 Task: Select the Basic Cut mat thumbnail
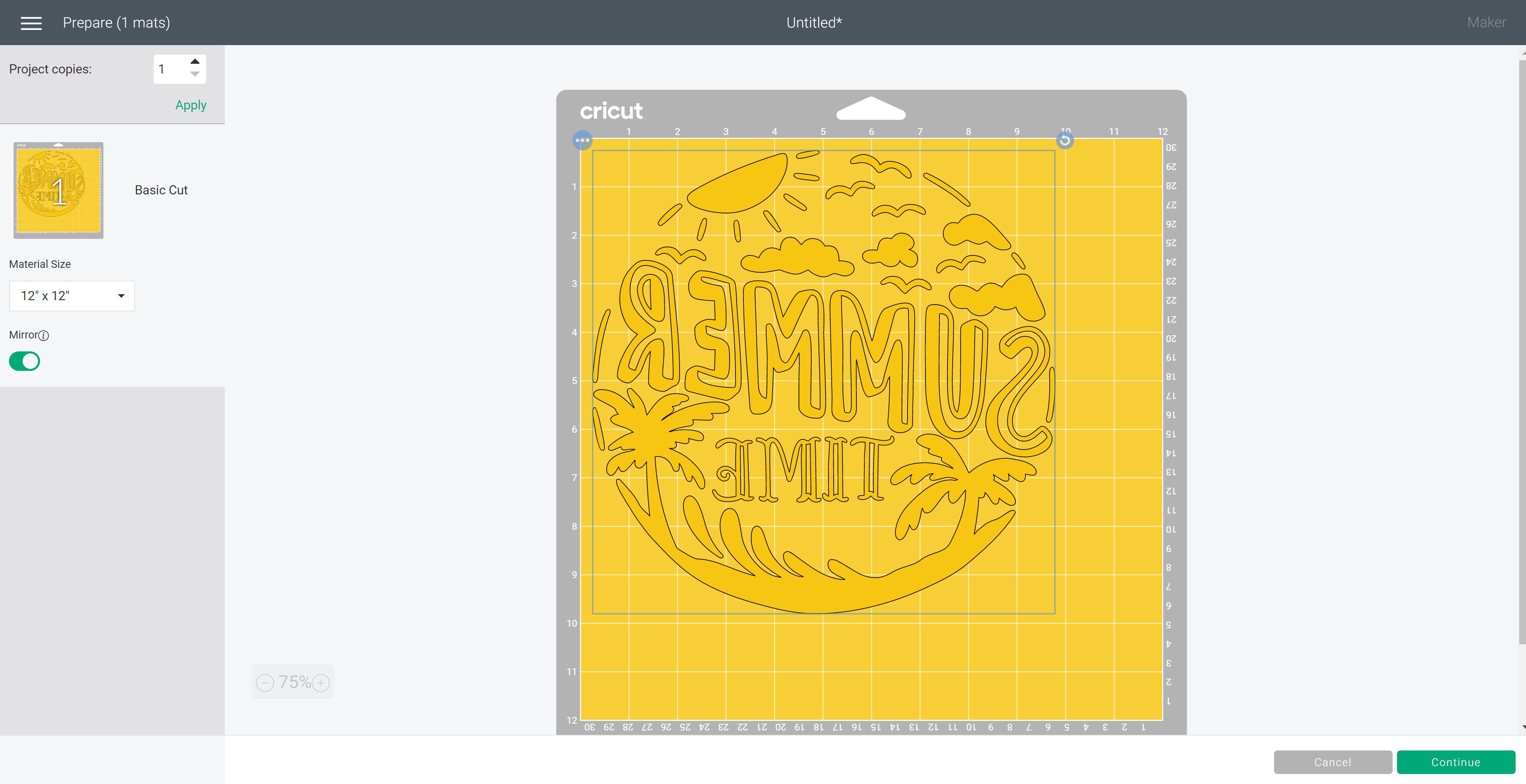click(x=59, y=190)
